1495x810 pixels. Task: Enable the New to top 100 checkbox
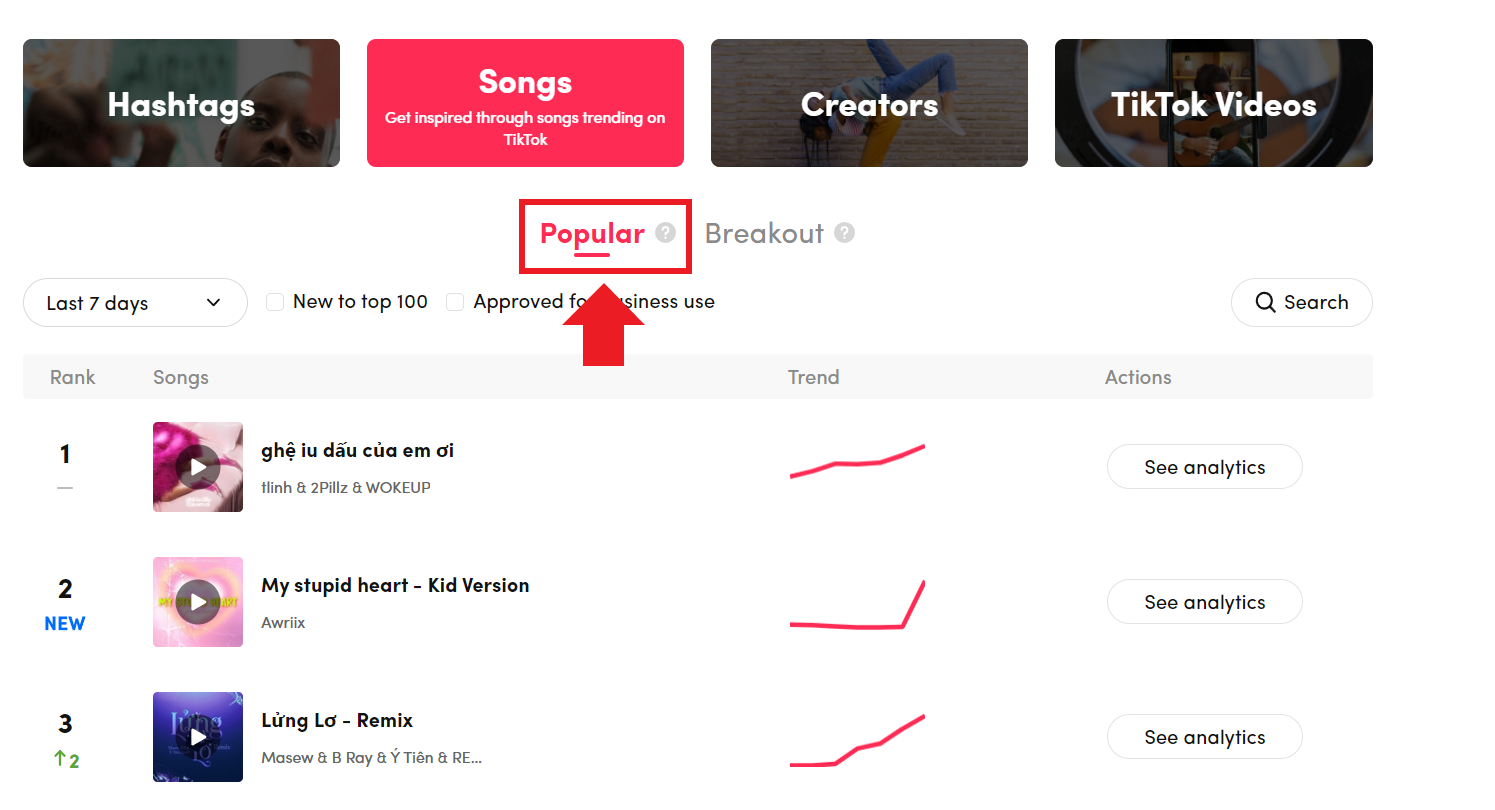pyautogui.click(x=275, y=302)
